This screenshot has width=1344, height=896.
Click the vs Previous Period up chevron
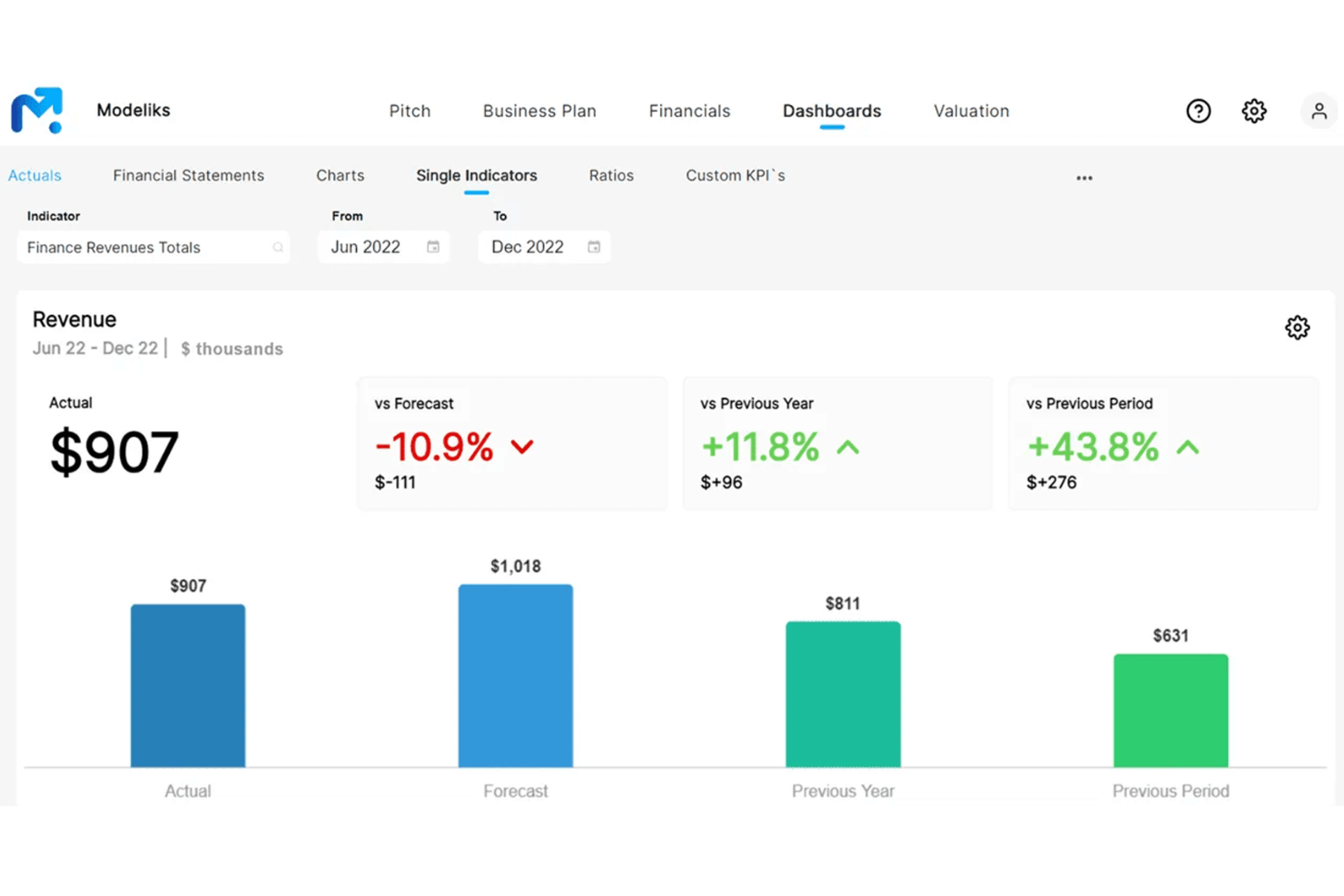pos(1188,447)
